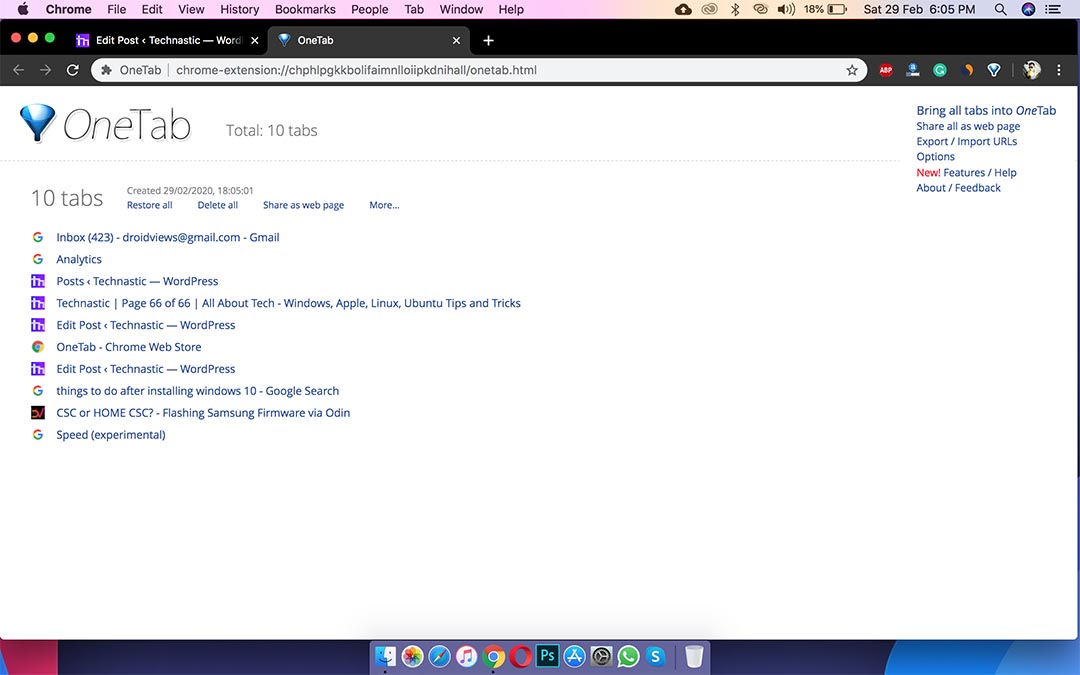Open the People menu
Viewport: 1080px width, 675px height.
(370, 10)
